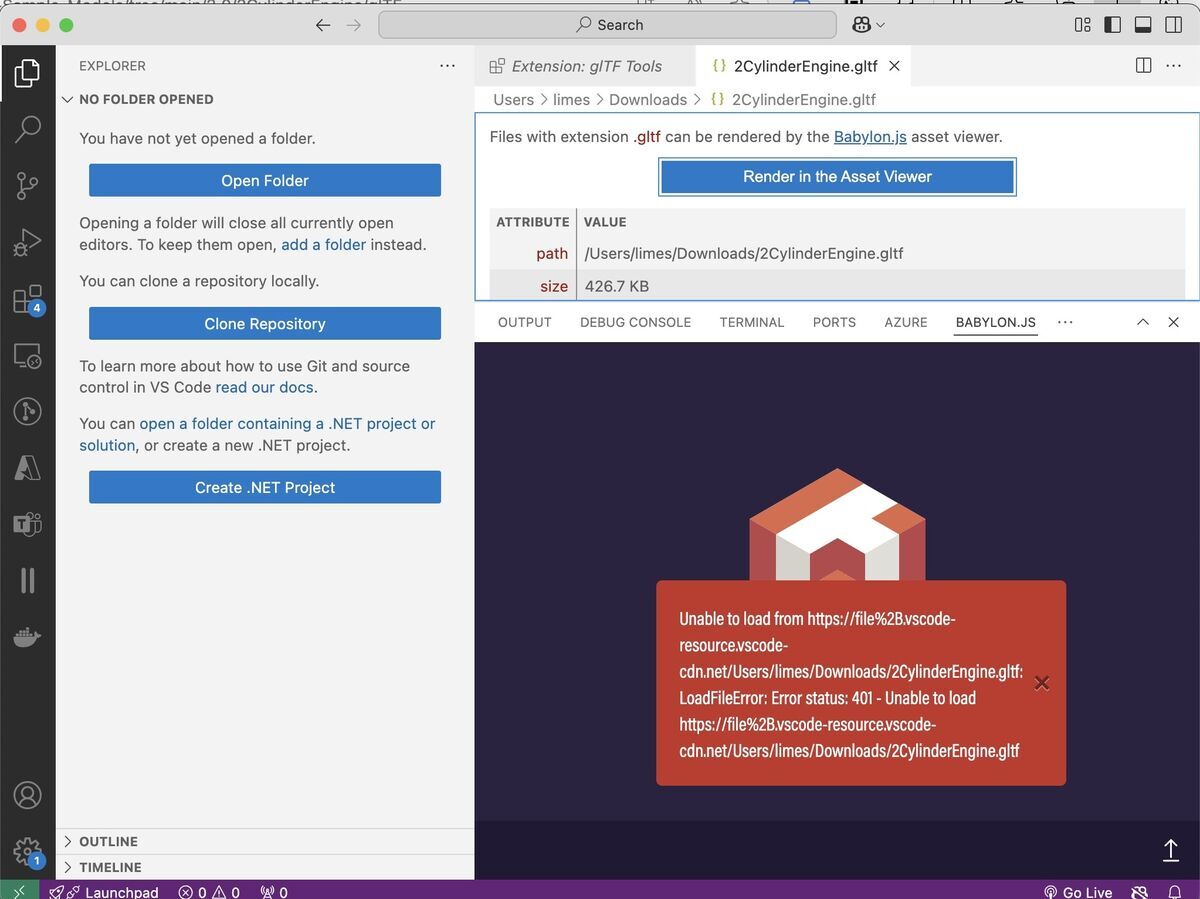Screen dimensions: 1200x899
Task: Close the 2CylinderEngine.gltf tab
Action: [x=895, y=66]
